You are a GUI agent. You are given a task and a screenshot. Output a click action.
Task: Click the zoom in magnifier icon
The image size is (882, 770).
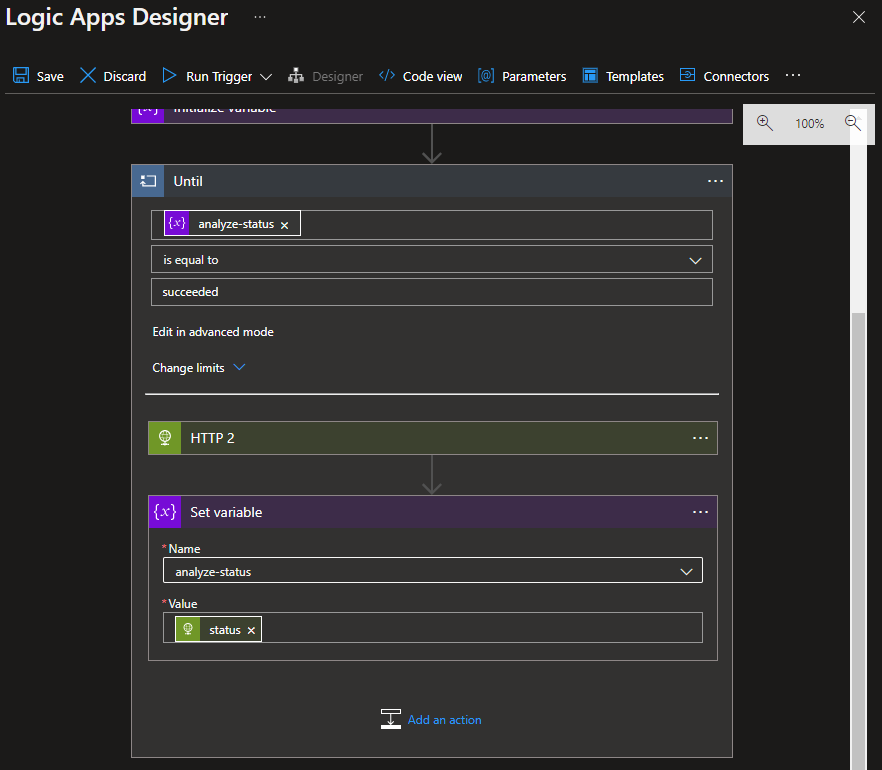(x=765, y=123)
